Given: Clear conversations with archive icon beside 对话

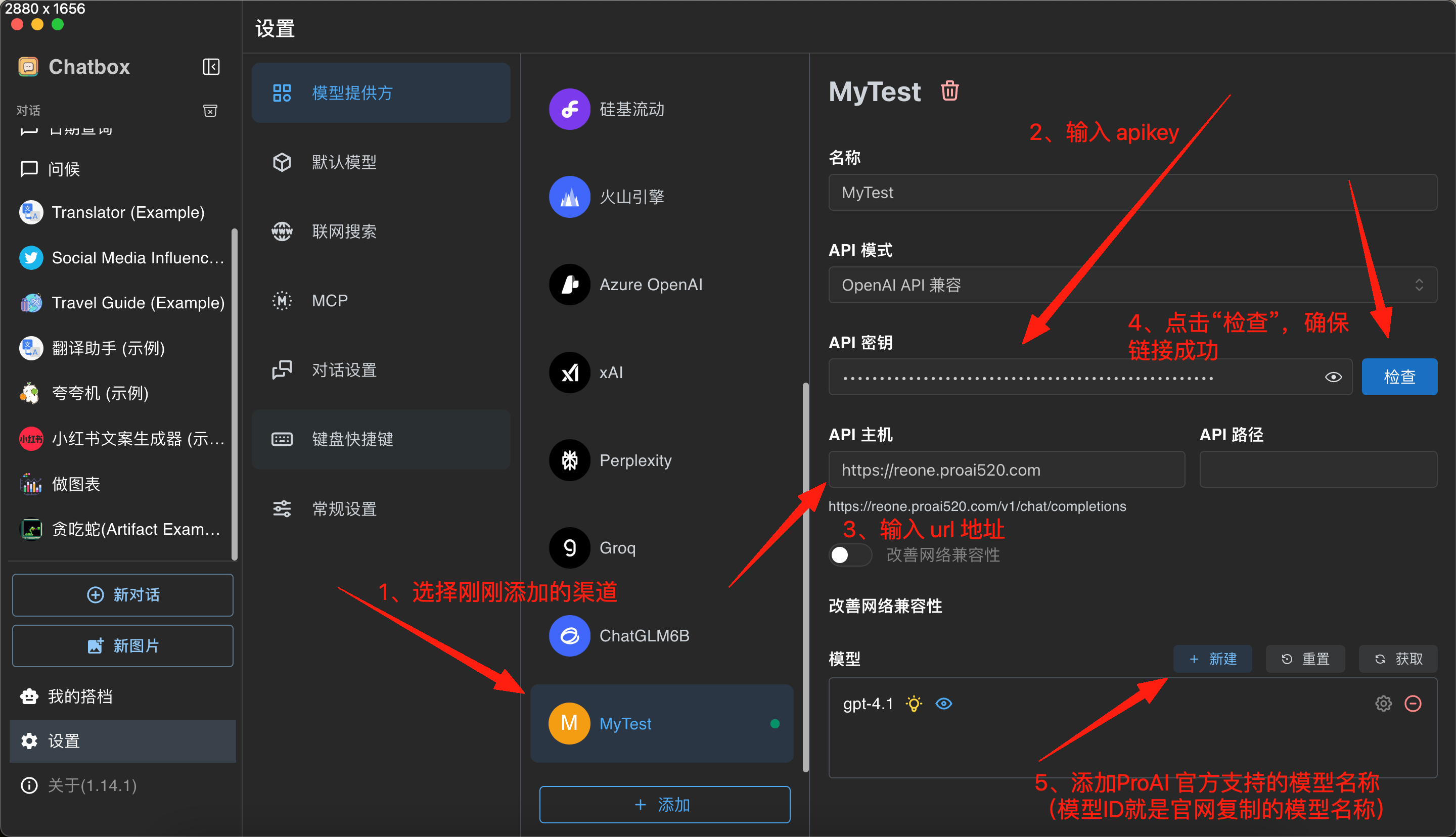Looking at the screenshot, I should [210, 110].
